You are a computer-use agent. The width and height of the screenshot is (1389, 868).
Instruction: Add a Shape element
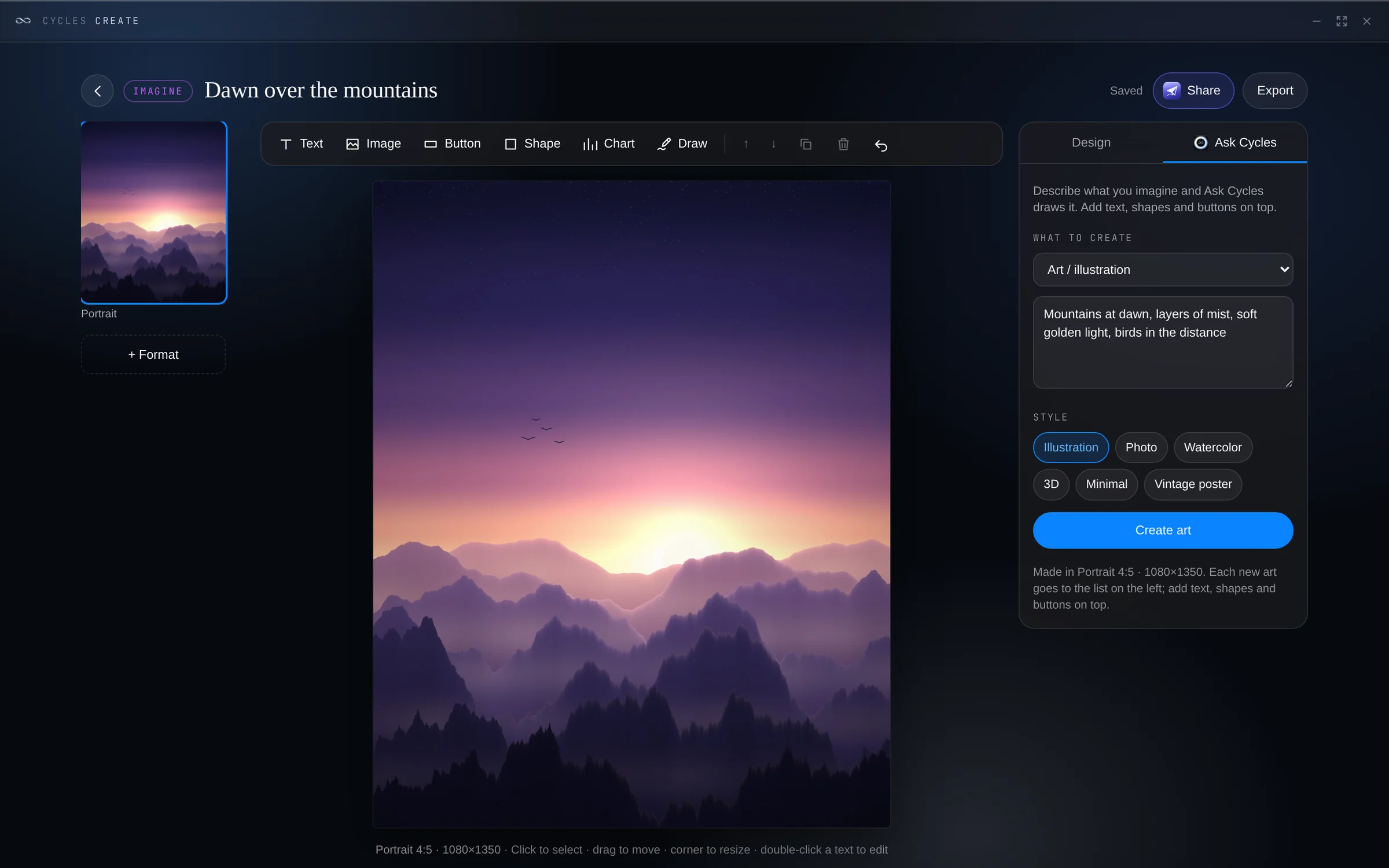532,144
